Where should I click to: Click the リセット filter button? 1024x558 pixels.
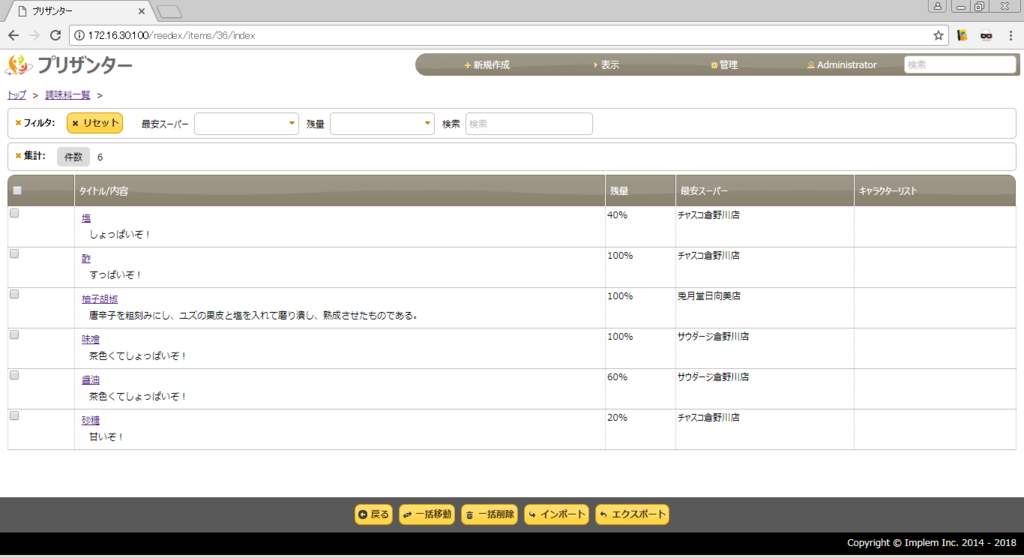tap(95, 123)
